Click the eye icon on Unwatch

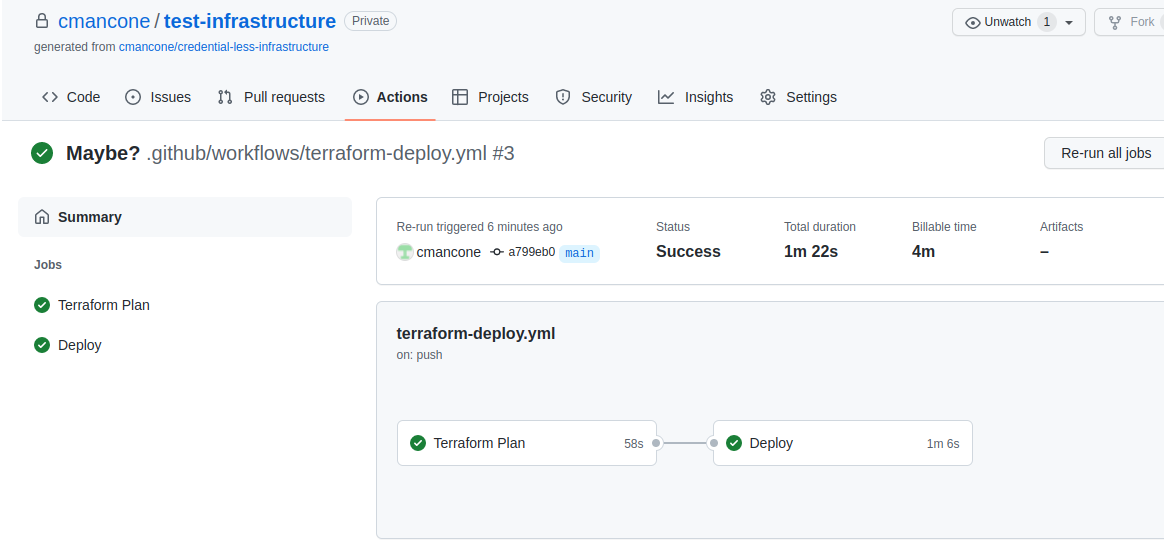tap(972, 22)
